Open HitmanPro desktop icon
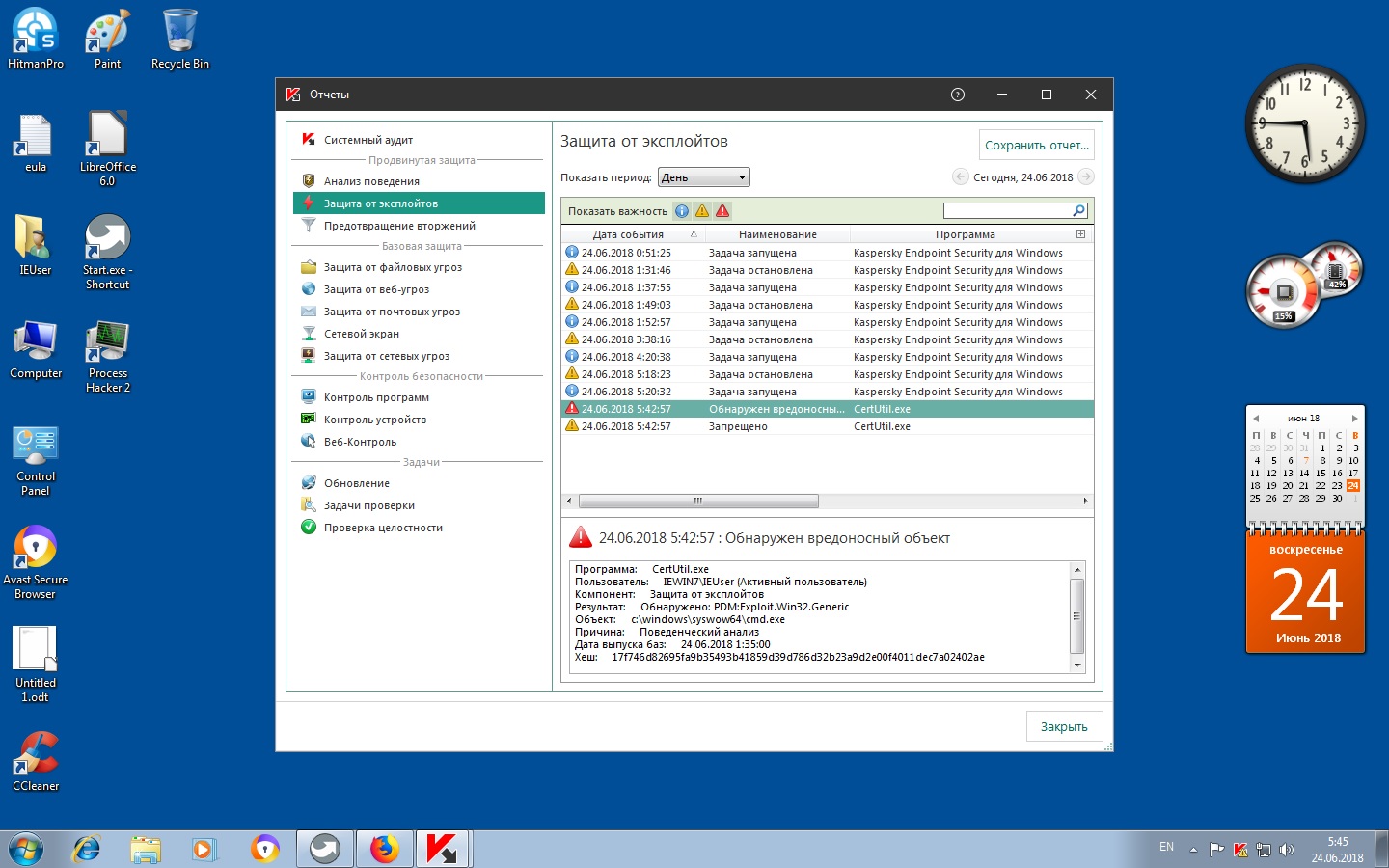Screen dimensions: 1389x868 (x=36, y=40)
